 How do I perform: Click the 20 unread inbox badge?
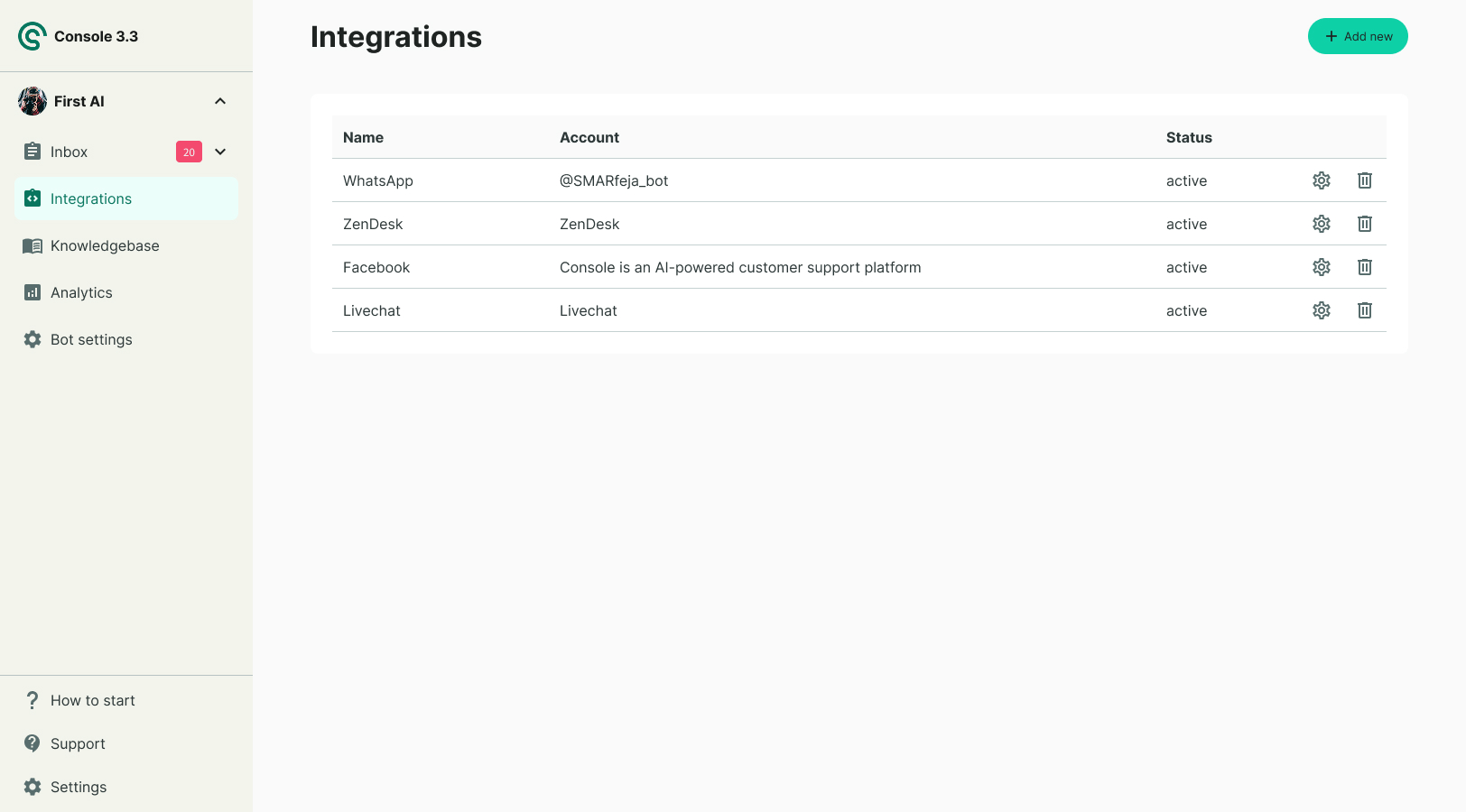coord(189,152)
